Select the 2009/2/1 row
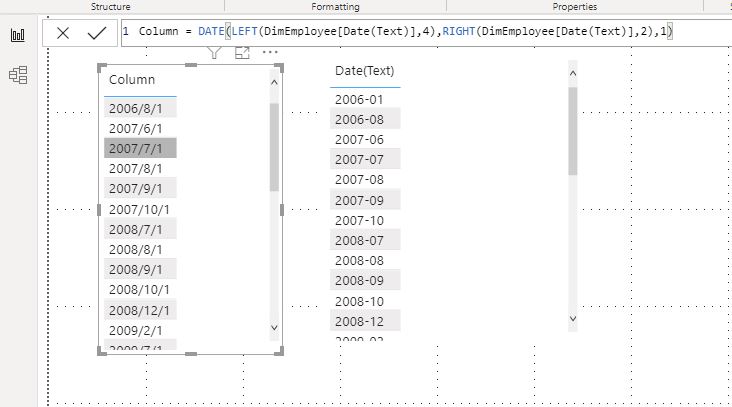The width and height of the screenshot is (732, 407). pyautogui.click(x=140, y=330)
